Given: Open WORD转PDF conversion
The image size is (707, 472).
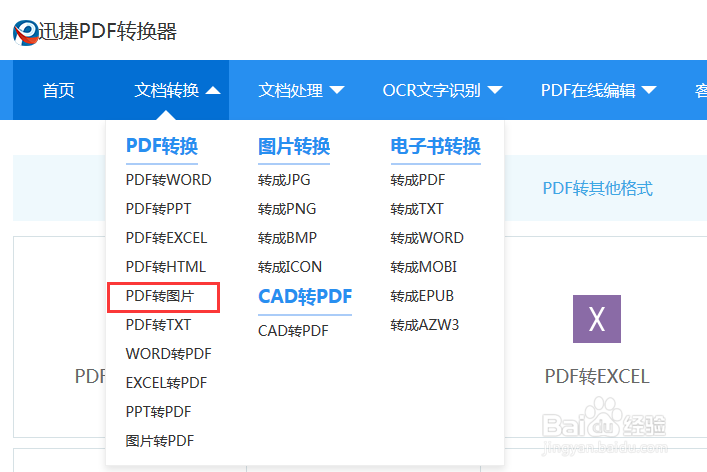Looking at the screenshot, I should tap(169, 353).
